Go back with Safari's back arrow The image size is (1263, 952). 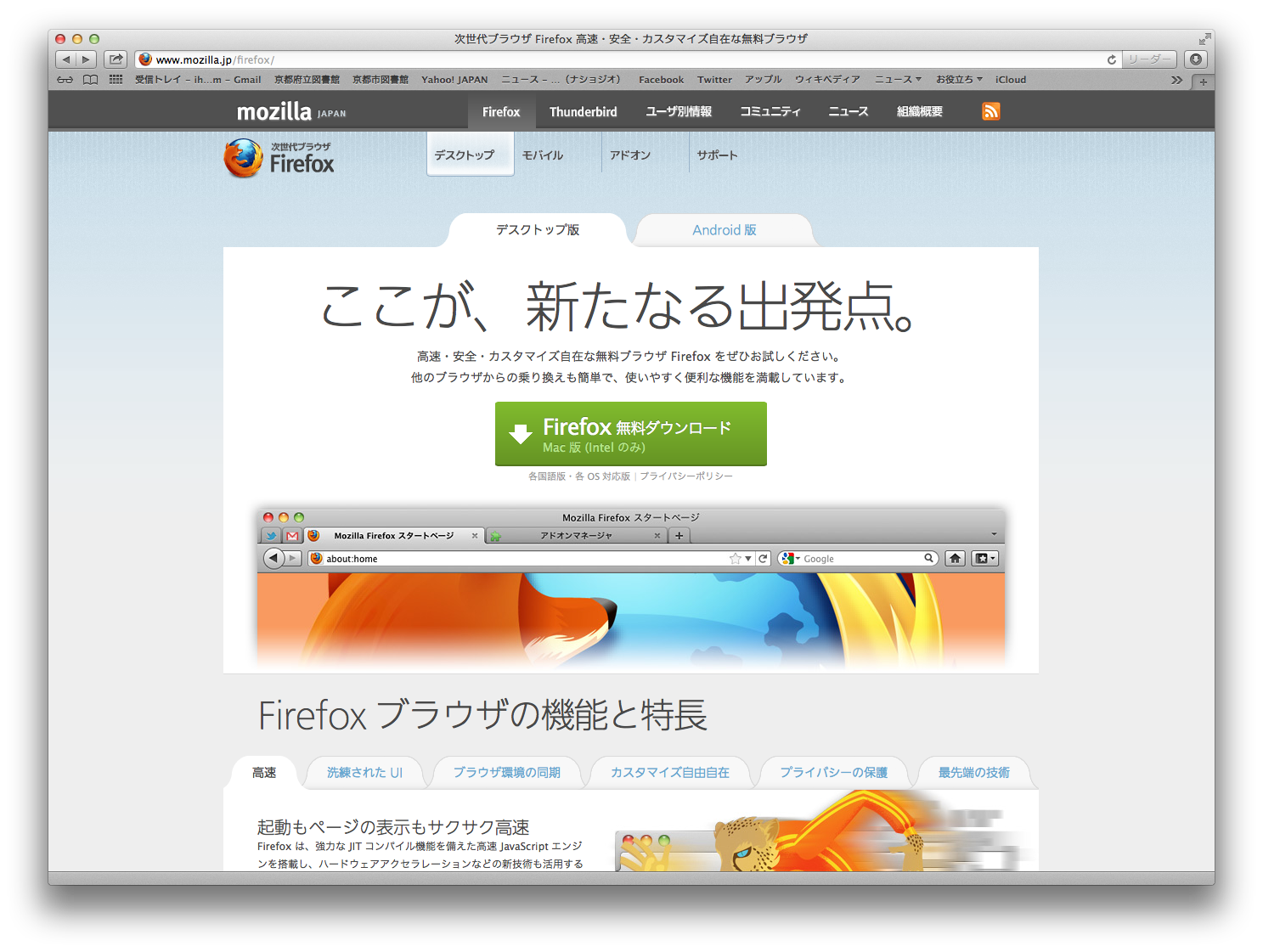pyautogui.click(x=66, y=59)
